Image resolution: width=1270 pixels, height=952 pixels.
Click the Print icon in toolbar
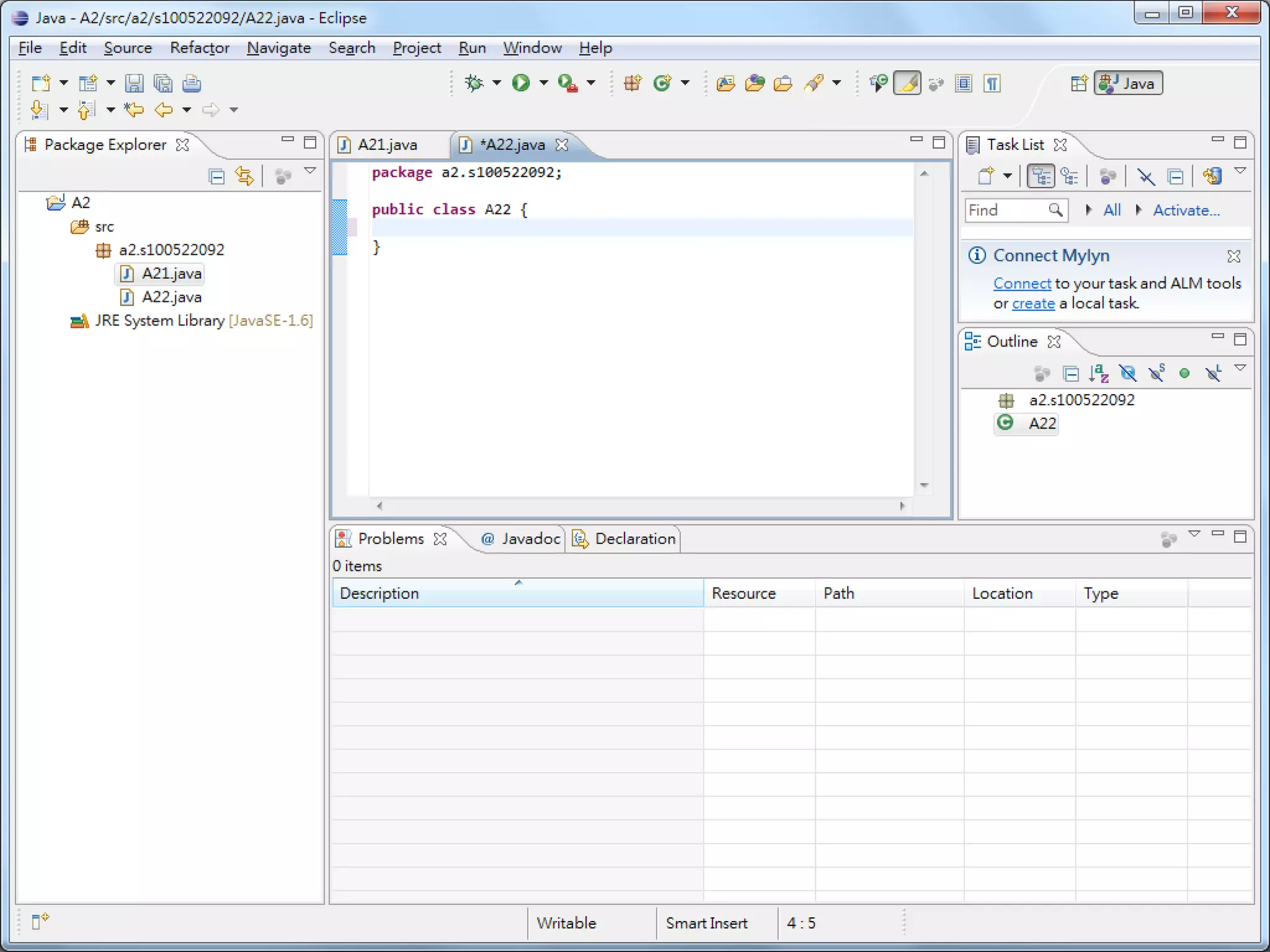[192, 83]
